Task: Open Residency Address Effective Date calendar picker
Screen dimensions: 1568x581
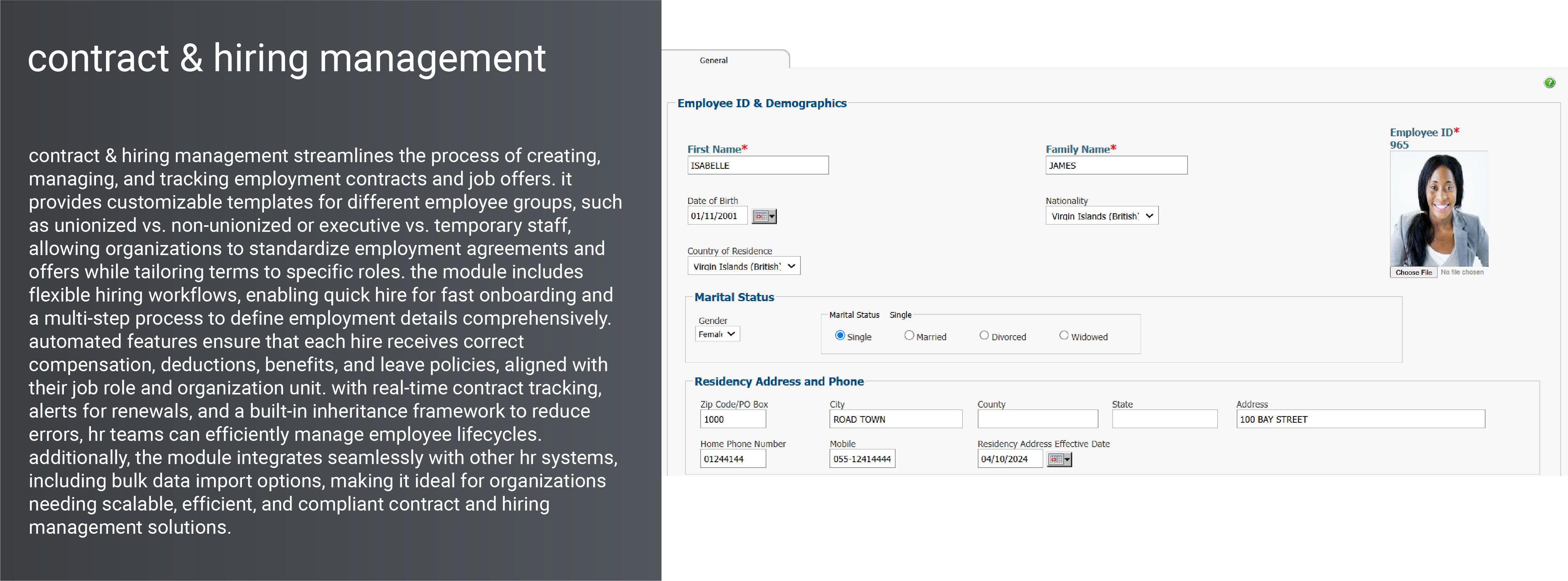Action: coord(1059,459)
